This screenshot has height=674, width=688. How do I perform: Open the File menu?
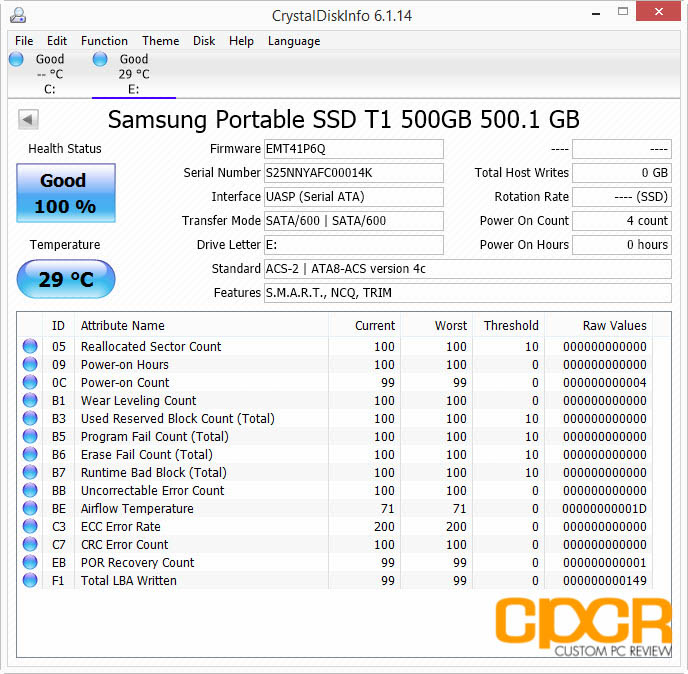pos(24,41)
